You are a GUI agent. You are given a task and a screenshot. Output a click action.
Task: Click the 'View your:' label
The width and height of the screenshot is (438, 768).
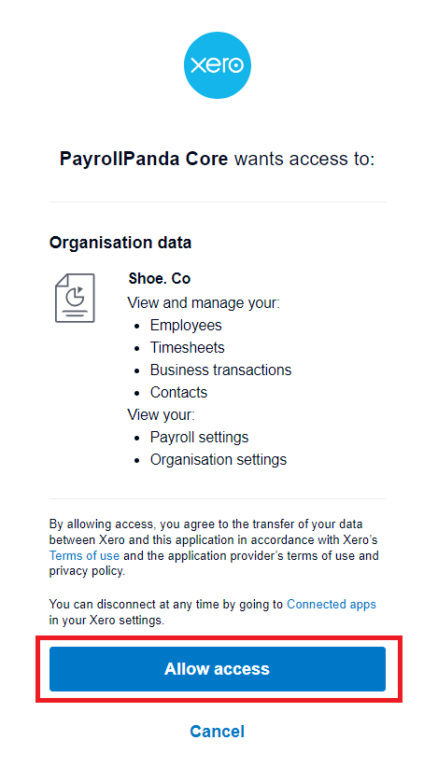click(x=161, y=415)
